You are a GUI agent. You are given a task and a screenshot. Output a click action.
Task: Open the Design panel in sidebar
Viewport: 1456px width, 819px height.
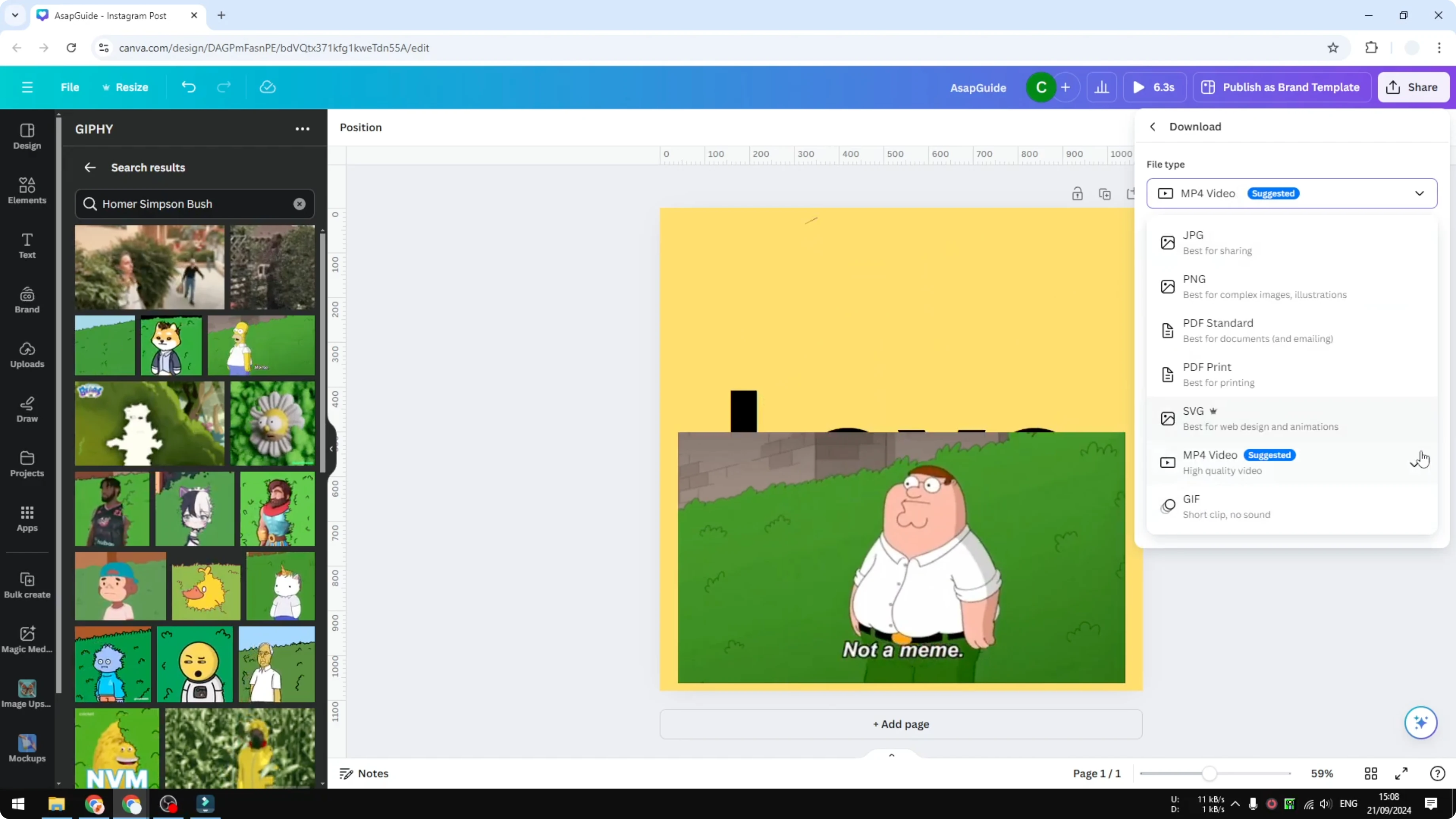27,136
